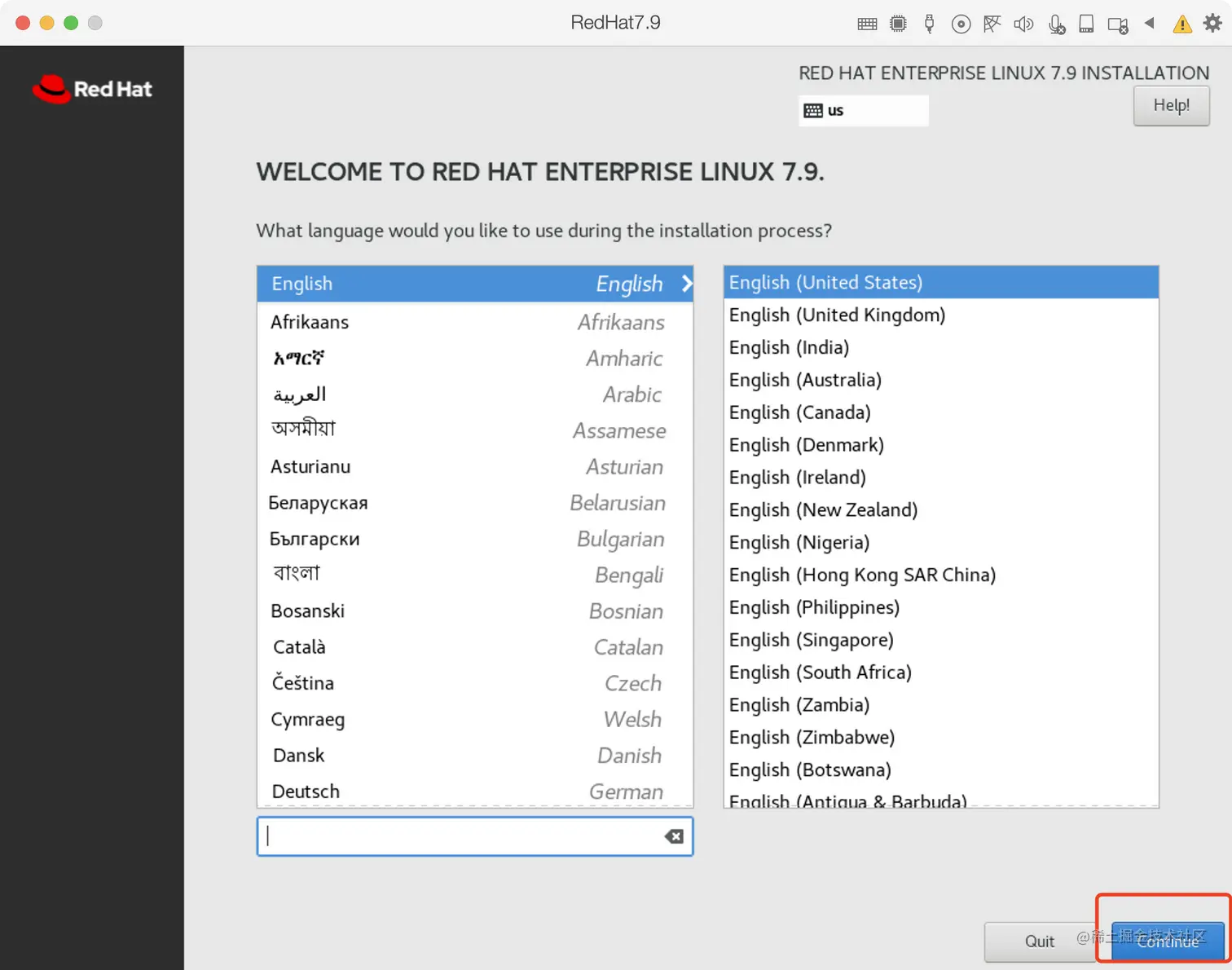Select Deutsch language row
Image resolution: width=1232 pixels, height=970 pixels.
coord(475,791)
